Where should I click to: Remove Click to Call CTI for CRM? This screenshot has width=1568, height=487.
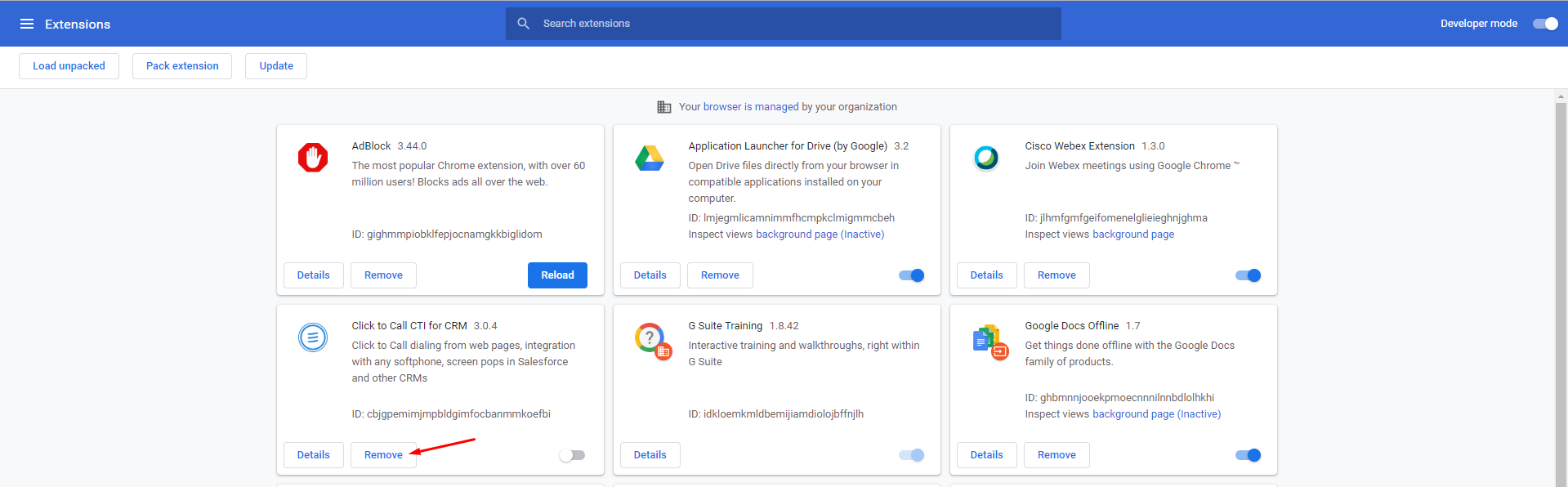(x=383, y=455)
